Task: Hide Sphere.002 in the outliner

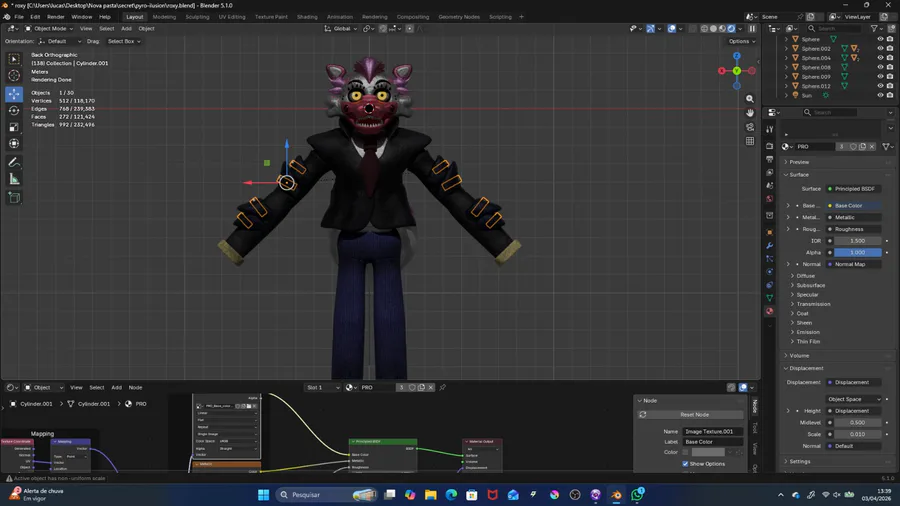Action: tap(880, 48)
